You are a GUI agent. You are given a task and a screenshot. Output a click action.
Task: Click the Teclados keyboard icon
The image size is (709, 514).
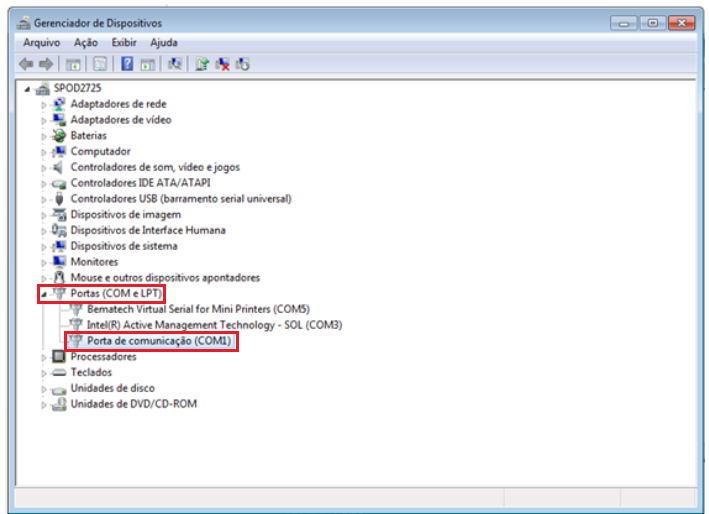click(x=59, y=373)
